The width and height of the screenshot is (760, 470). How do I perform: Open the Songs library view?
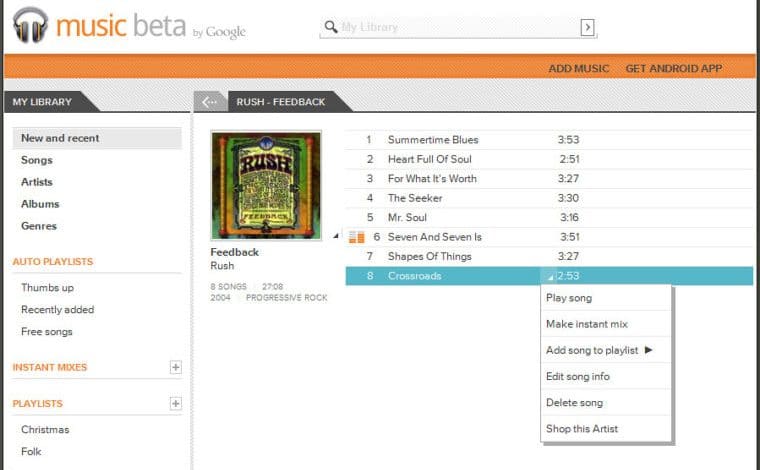37,160
